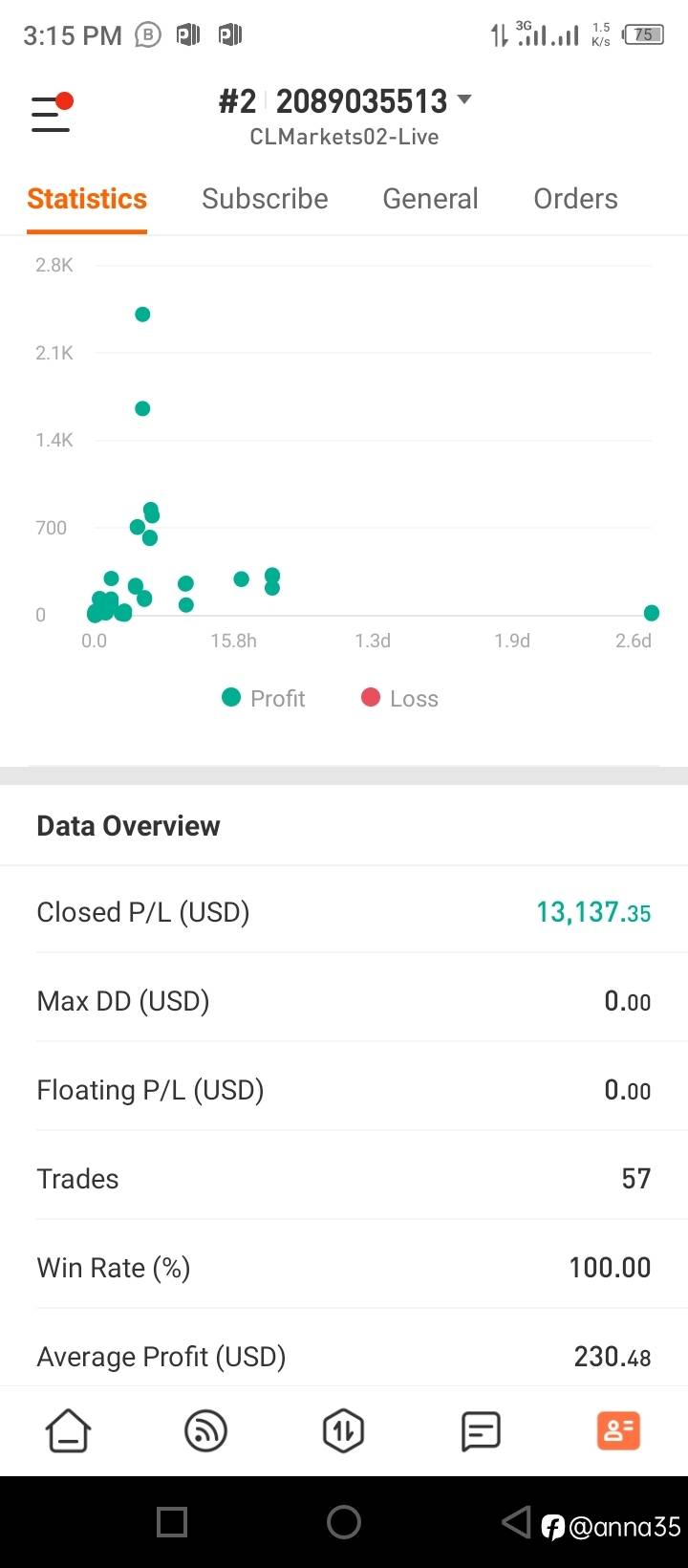
Task: Toggle Loss series in chart legend
Action: (399, 698)
